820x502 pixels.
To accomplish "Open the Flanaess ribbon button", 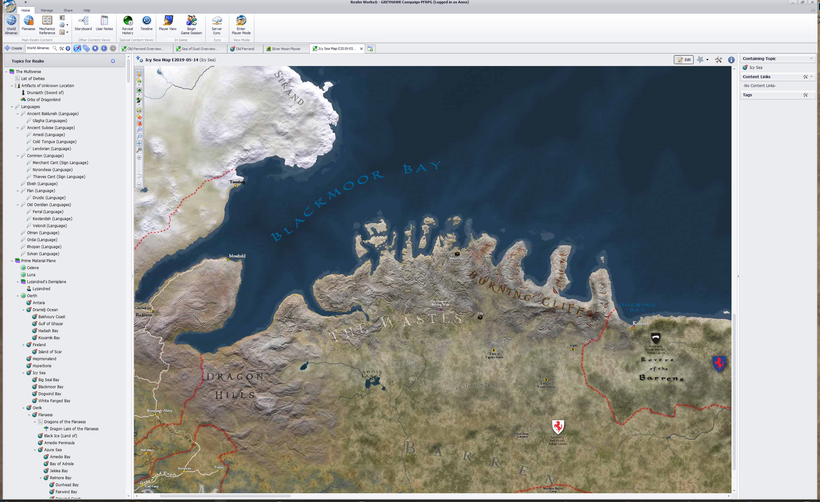I will 29,25.
